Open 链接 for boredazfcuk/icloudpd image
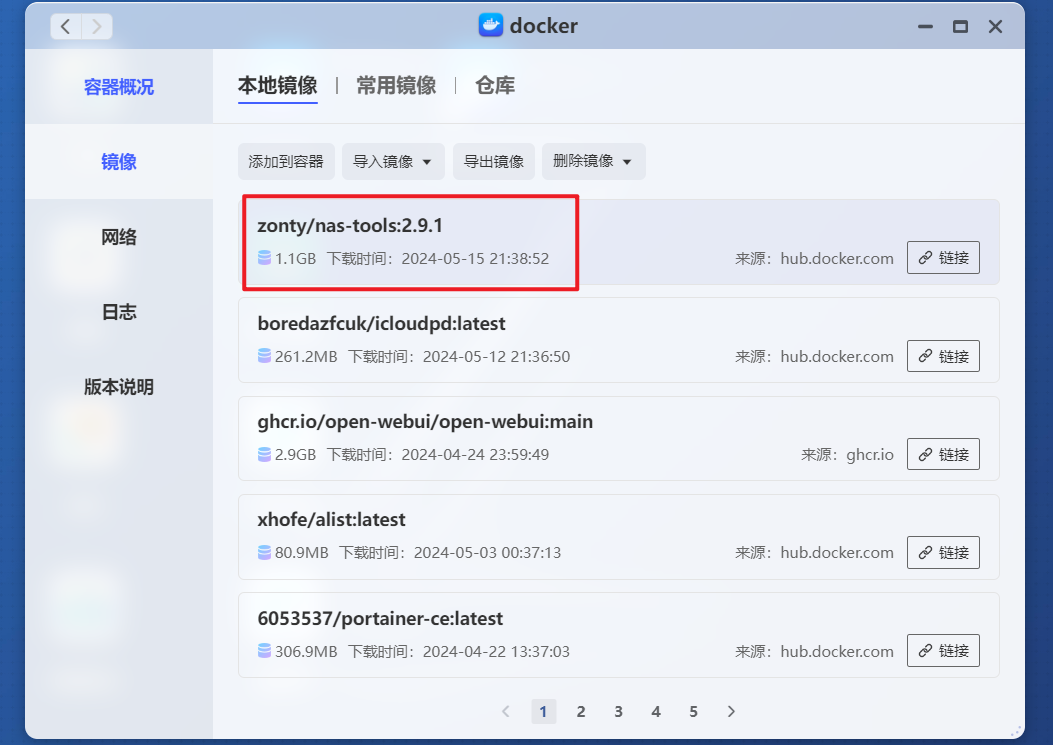The image size is (1053, 745). 943,356
